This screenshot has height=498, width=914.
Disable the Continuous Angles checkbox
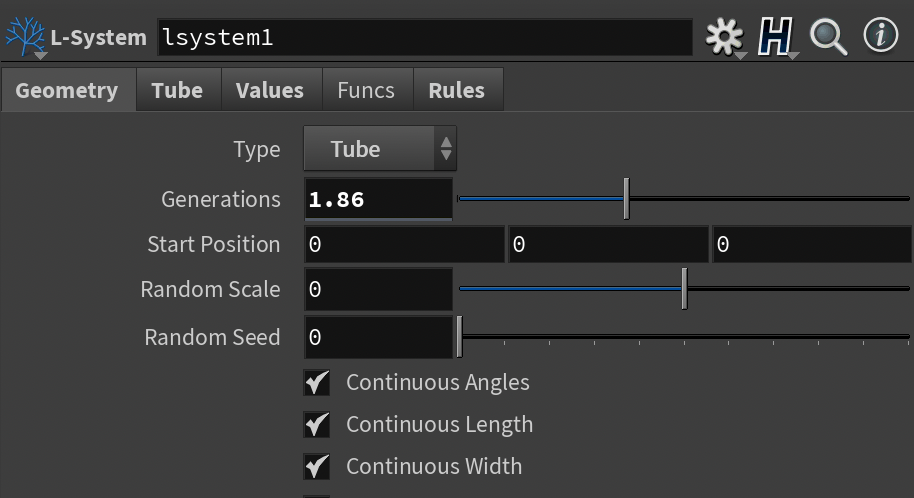tap(317, 383)
